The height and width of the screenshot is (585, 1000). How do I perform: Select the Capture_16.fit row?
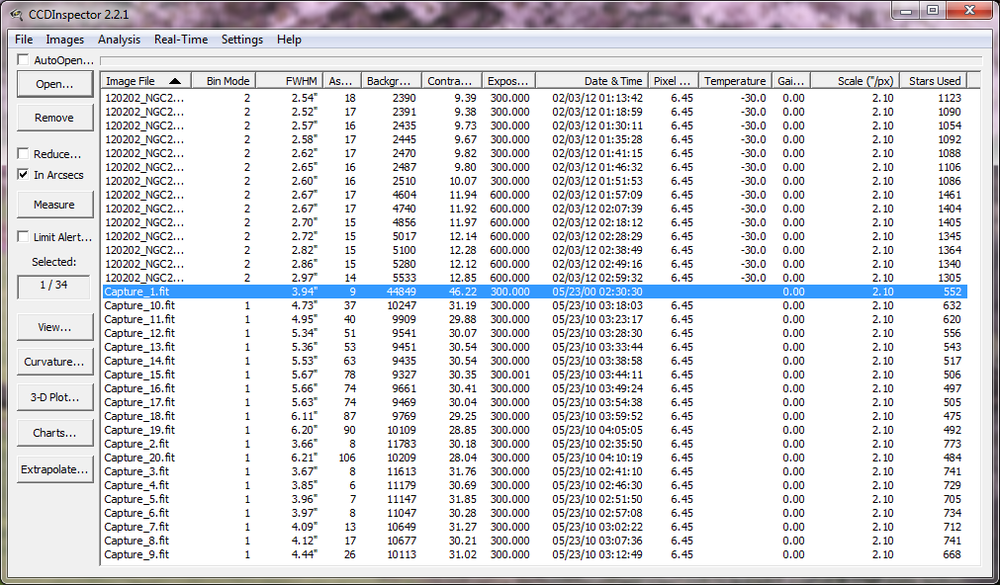tap(535, 389)
